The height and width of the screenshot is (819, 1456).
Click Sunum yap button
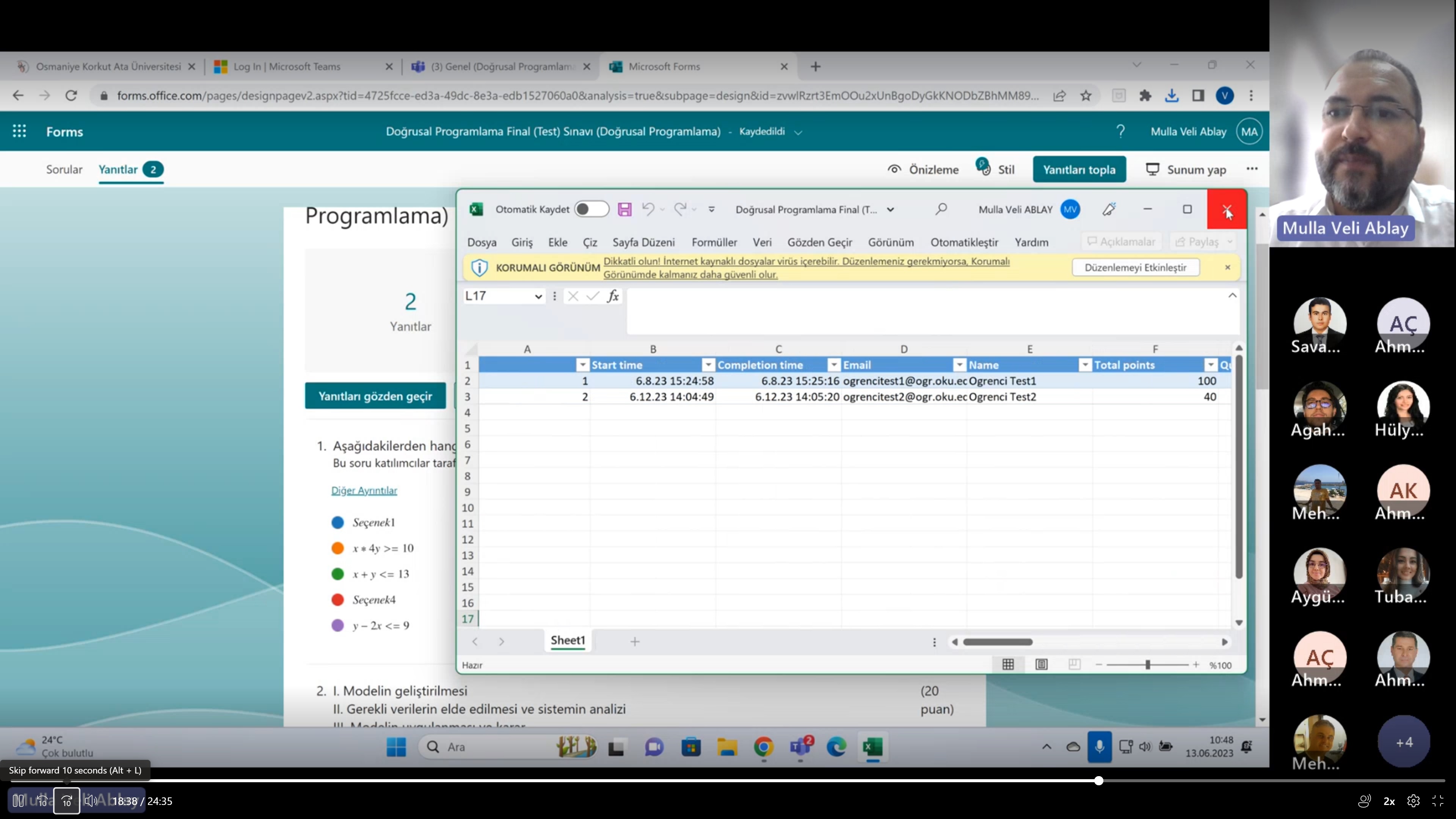tap(1186, 169)
